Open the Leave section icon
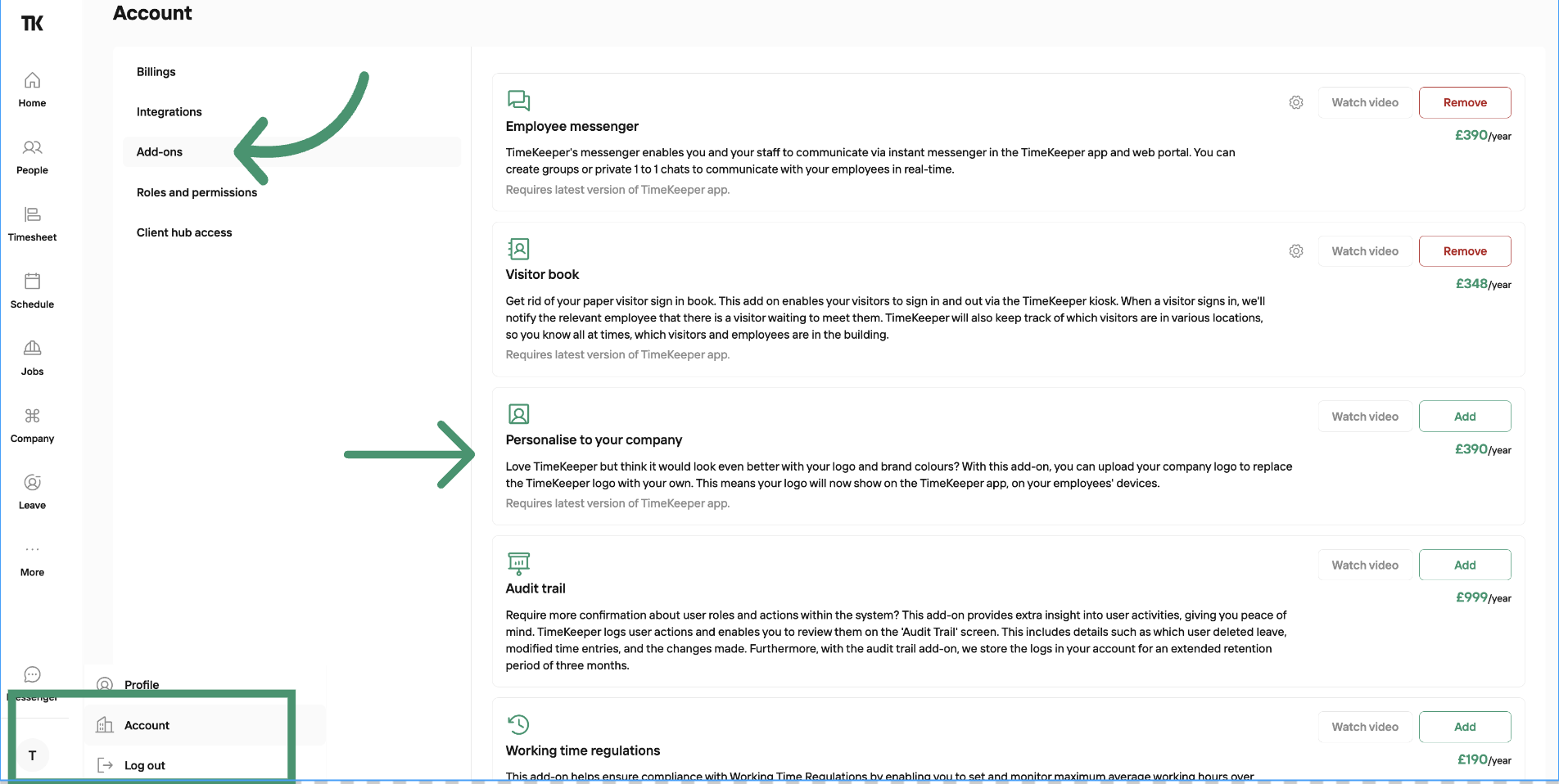The height and width of the screenshot is (784, 1559). (x=32, y=483)
